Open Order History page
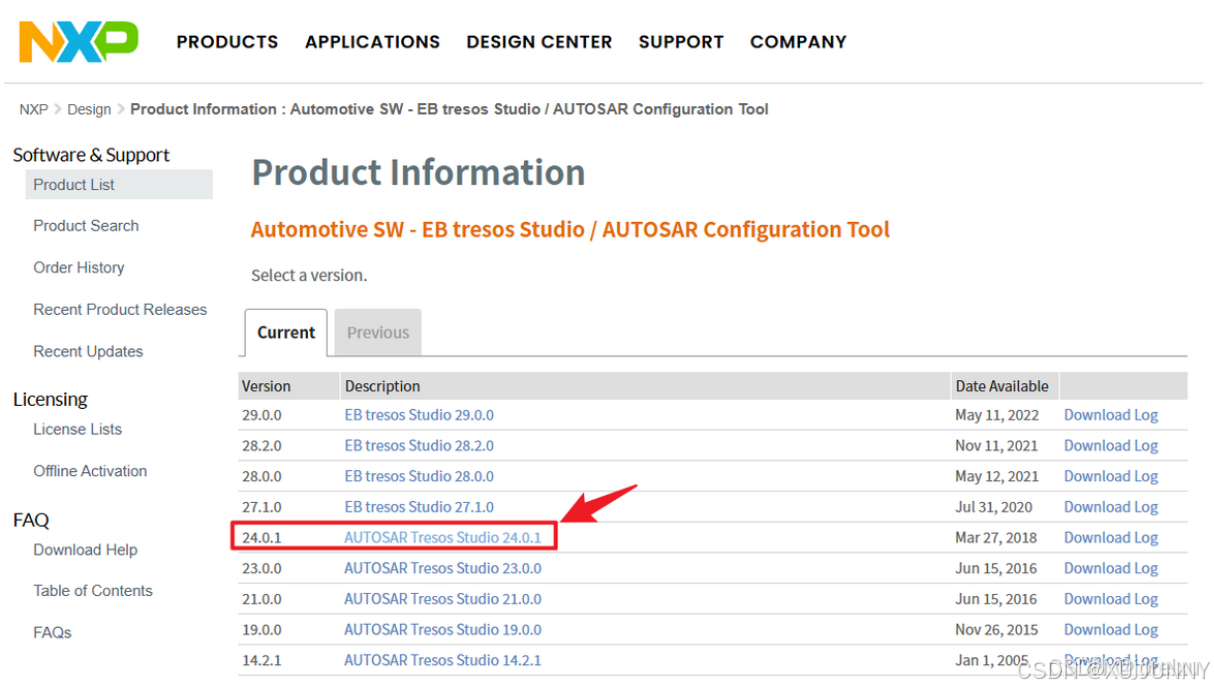 click(79, 268)
